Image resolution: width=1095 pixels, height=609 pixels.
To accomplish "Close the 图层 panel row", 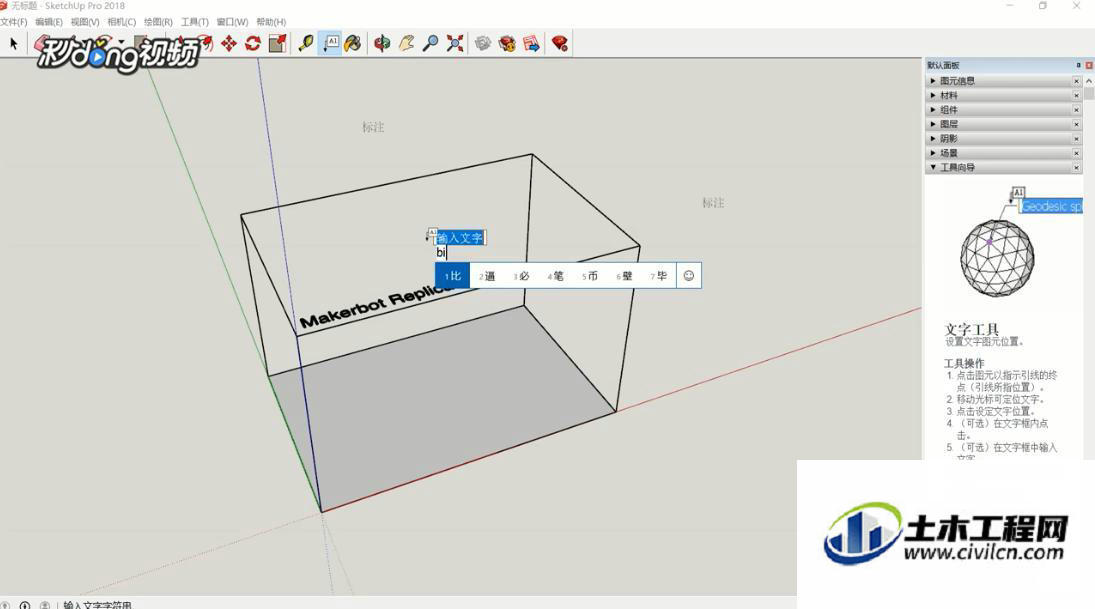I will click(1077, 124).
